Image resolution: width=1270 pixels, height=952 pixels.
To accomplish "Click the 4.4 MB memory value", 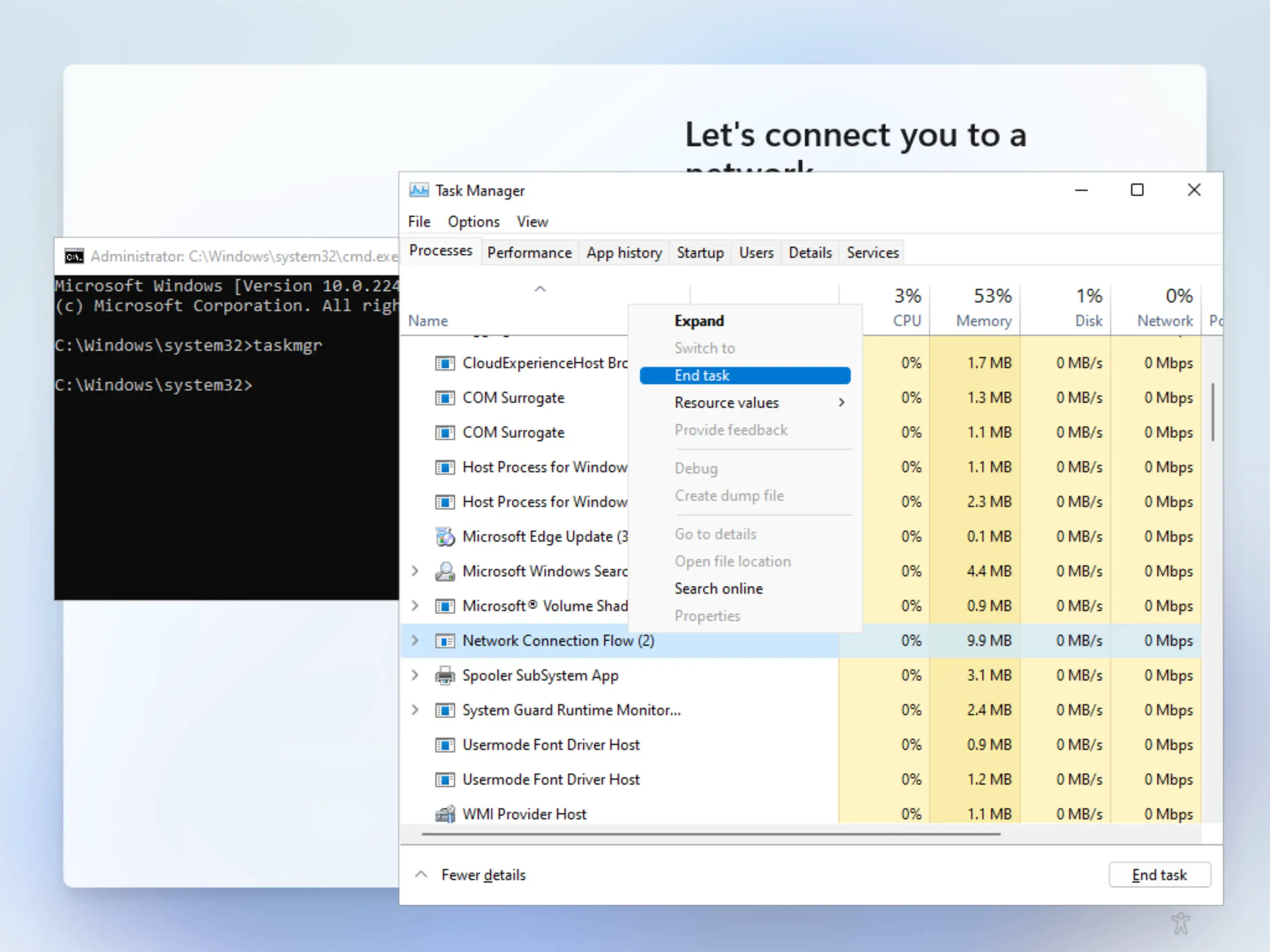I will point(989,572).
